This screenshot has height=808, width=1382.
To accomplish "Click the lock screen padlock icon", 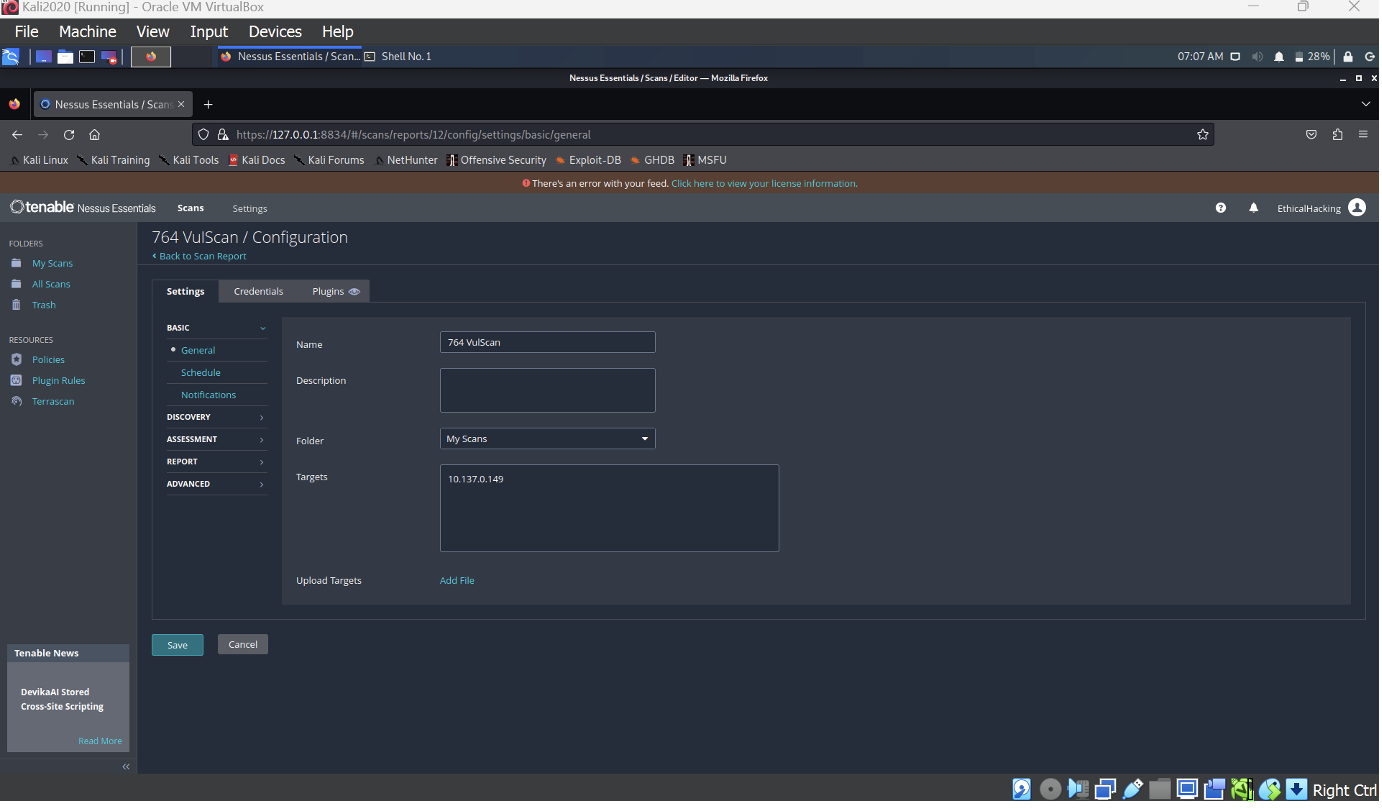I will tap(1348, 57).
